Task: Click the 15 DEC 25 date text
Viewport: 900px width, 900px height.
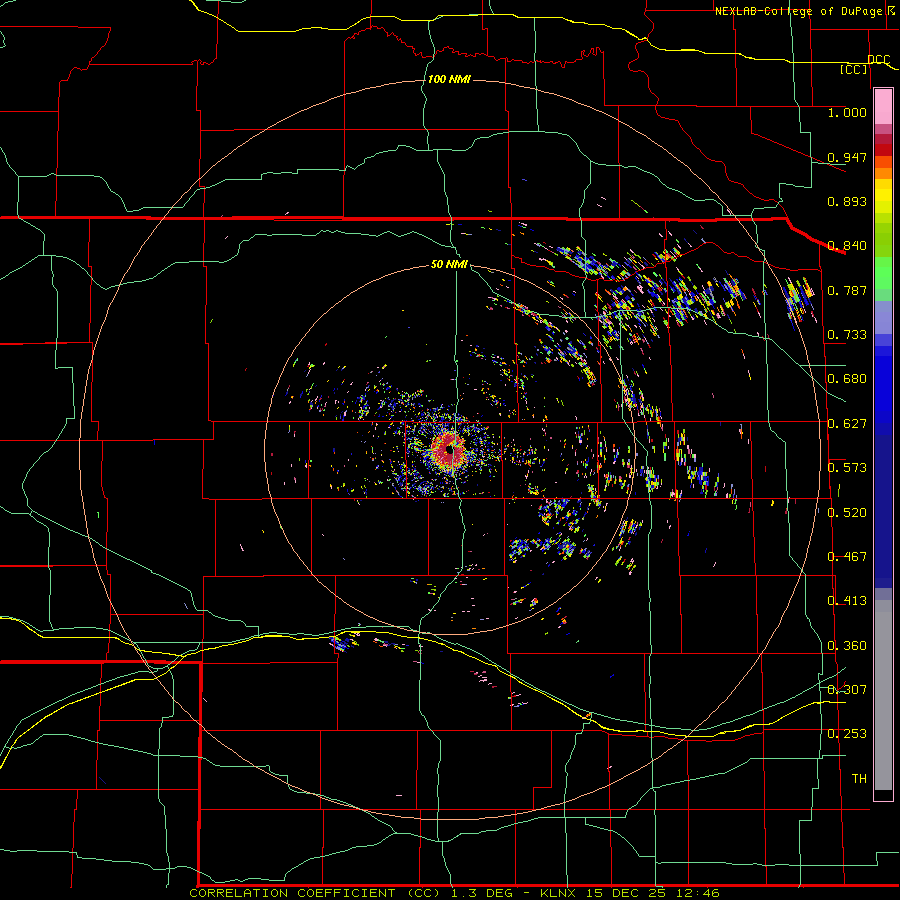Action: 626,893
